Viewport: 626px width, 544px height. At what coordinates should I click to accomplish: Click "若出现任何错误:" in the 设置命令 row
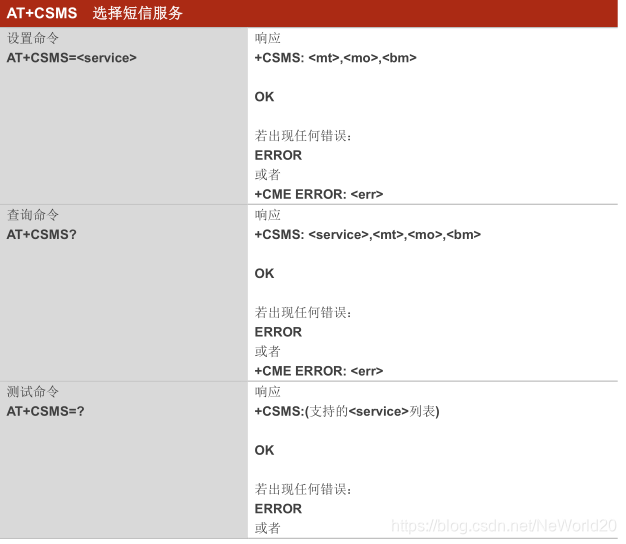point(303,136)
